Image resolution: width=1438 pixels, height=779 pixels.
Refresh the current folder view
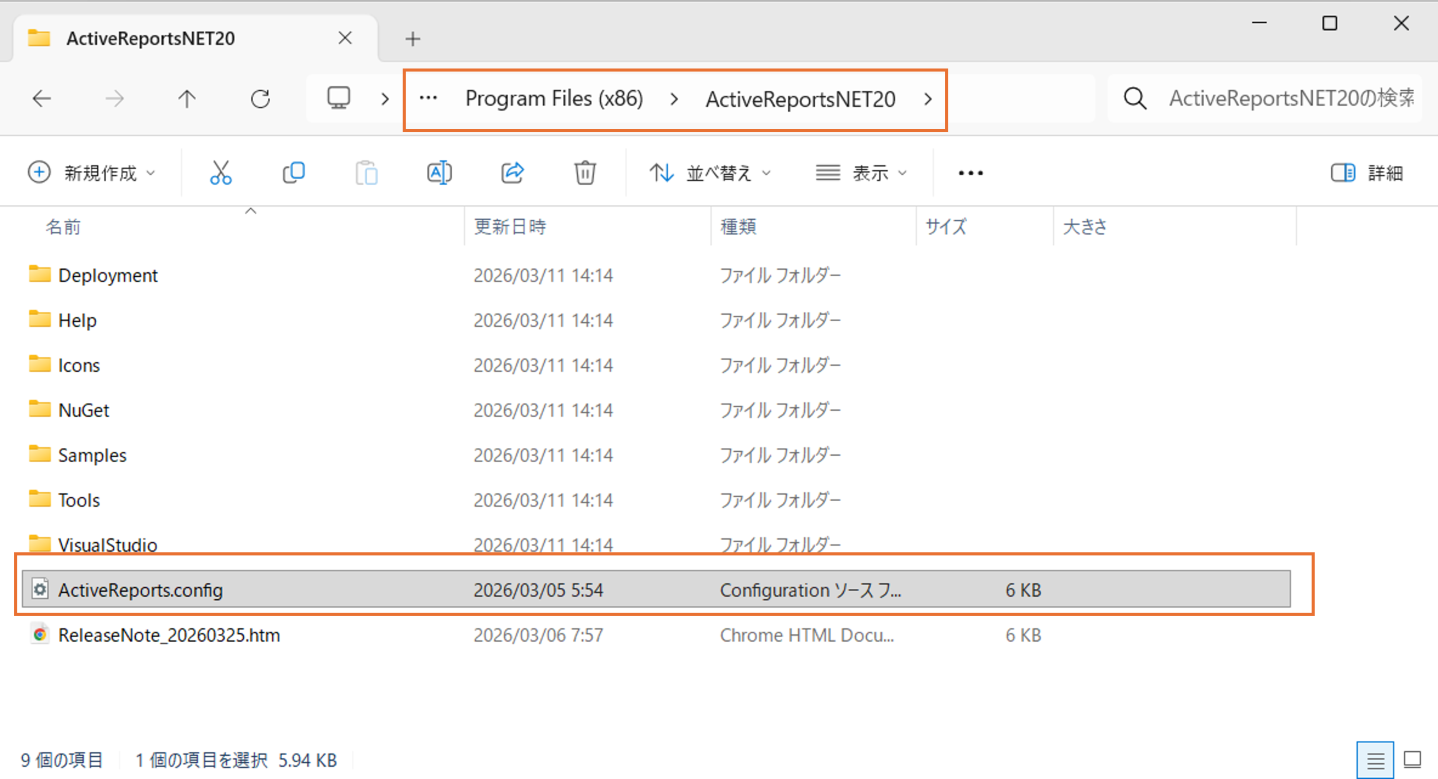click(260, 98)
